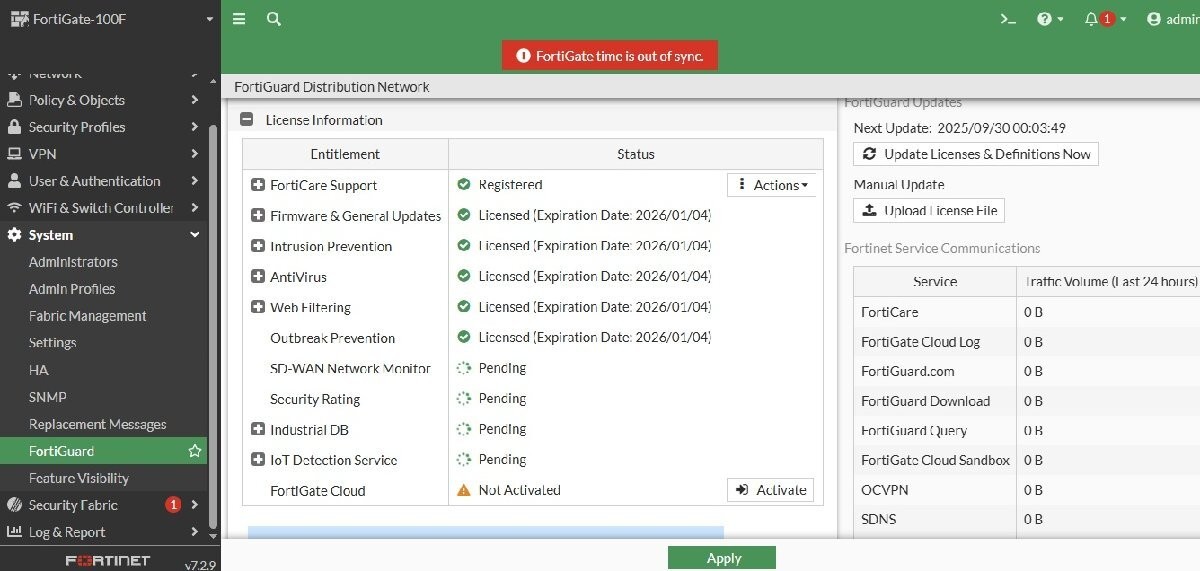Collapse the License Information section
Image resolution: width=1200 pixels, height=571 pixels.
[247, 120]
